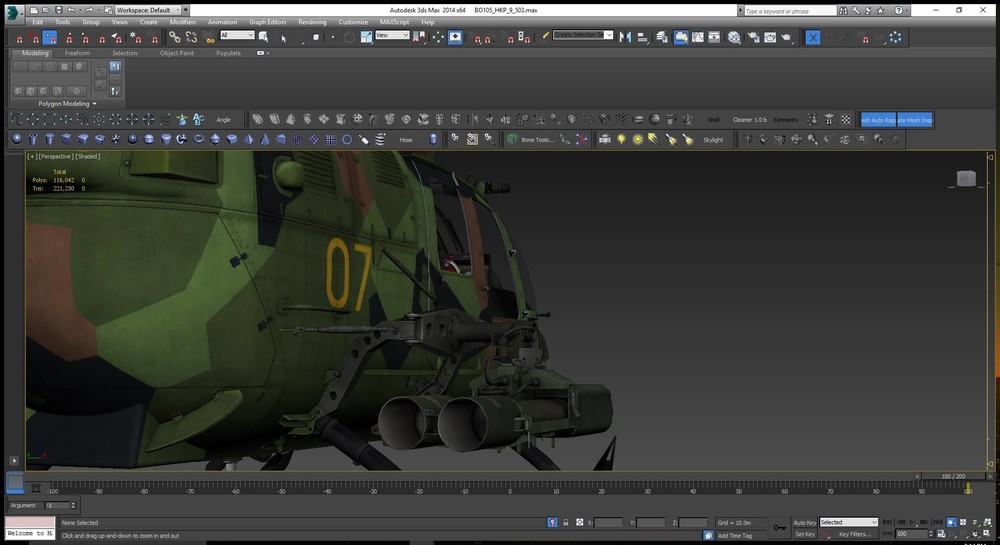Click the ViewCube in the viewport corner

[x=966, y=179]
